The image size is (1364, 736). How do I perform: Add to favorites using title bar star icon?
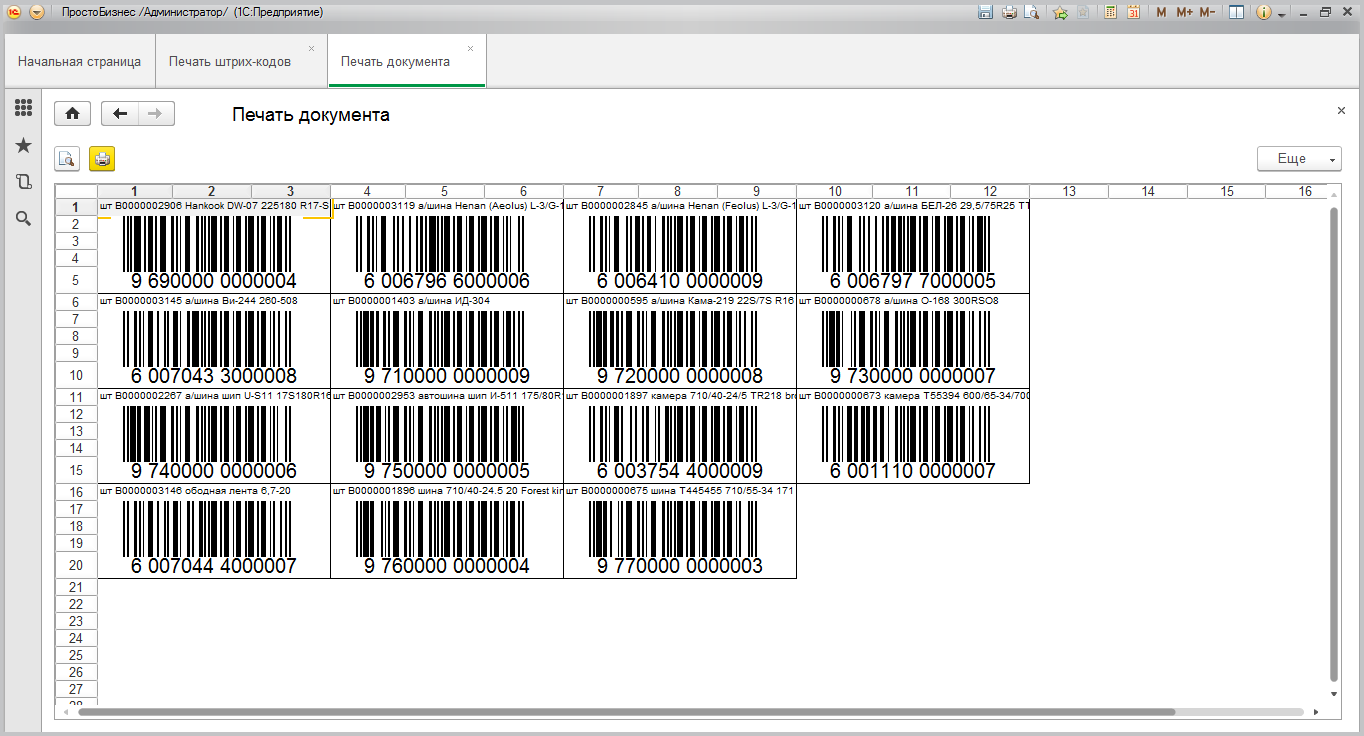coord(1060,13)
